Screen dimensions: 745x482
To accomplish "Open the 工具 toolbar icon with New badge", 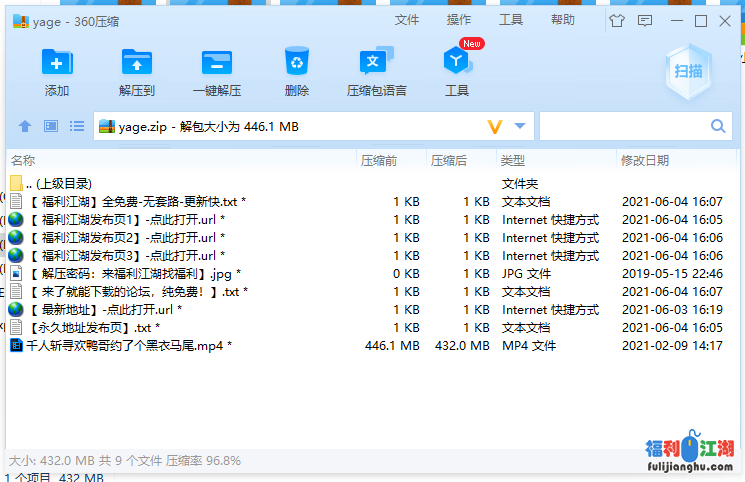I will click(x=457, y=63).
